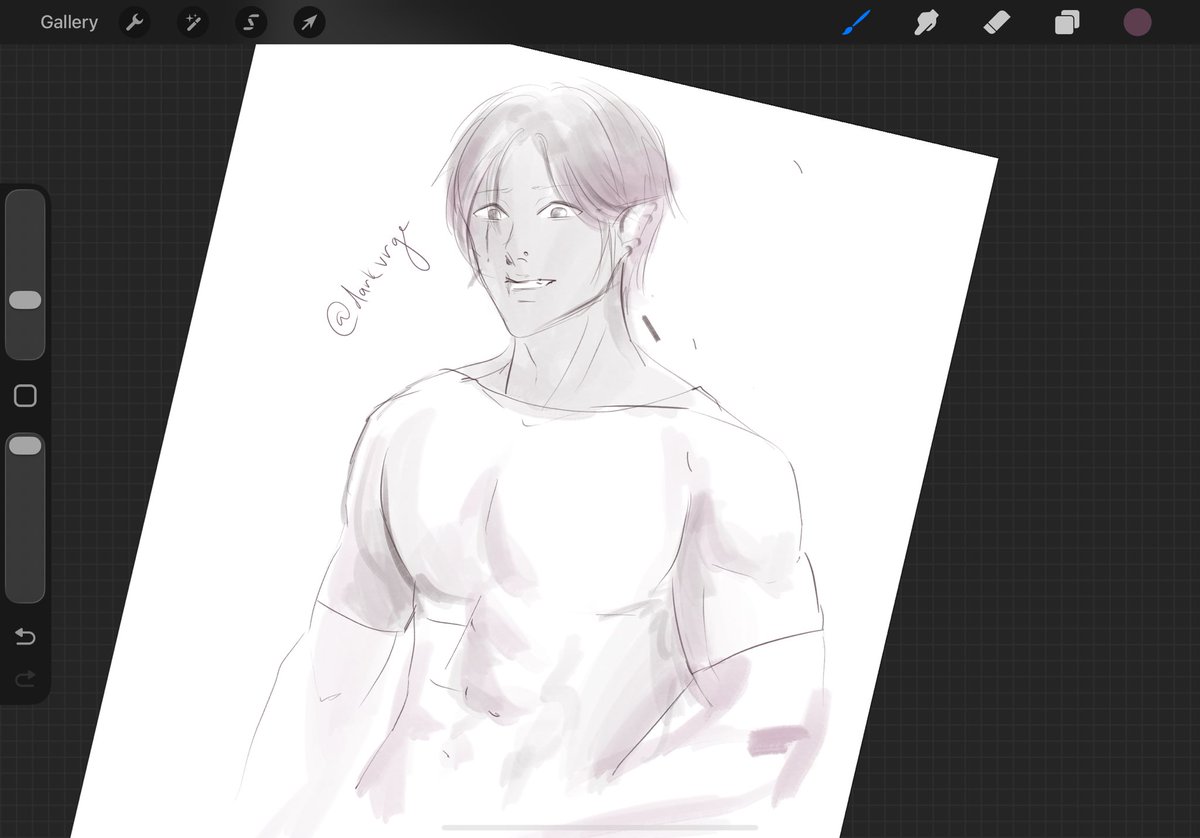
Task: Undo the last stroke with the undo arrow
Action: coord(25,637)
